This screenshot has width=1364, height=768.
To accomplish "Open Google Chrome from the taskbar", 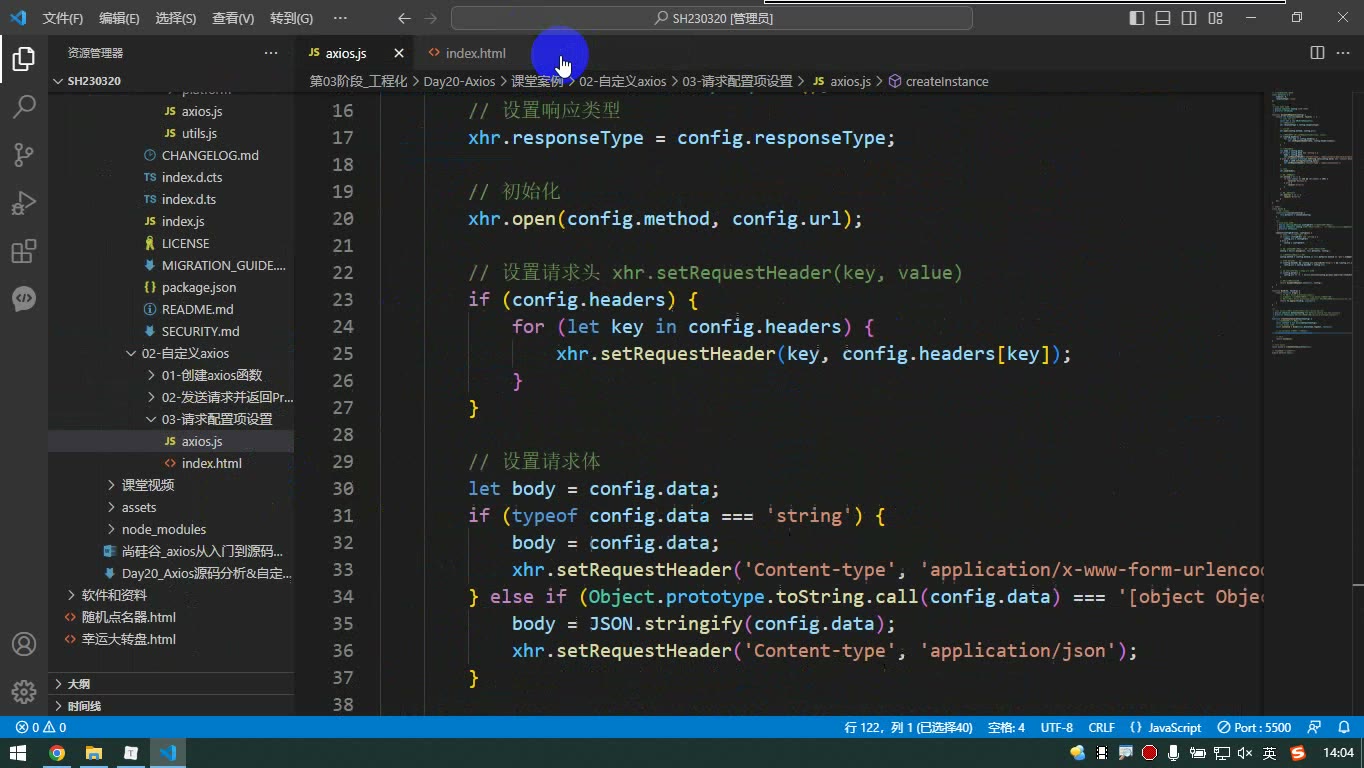I will (x=57, y=753).
